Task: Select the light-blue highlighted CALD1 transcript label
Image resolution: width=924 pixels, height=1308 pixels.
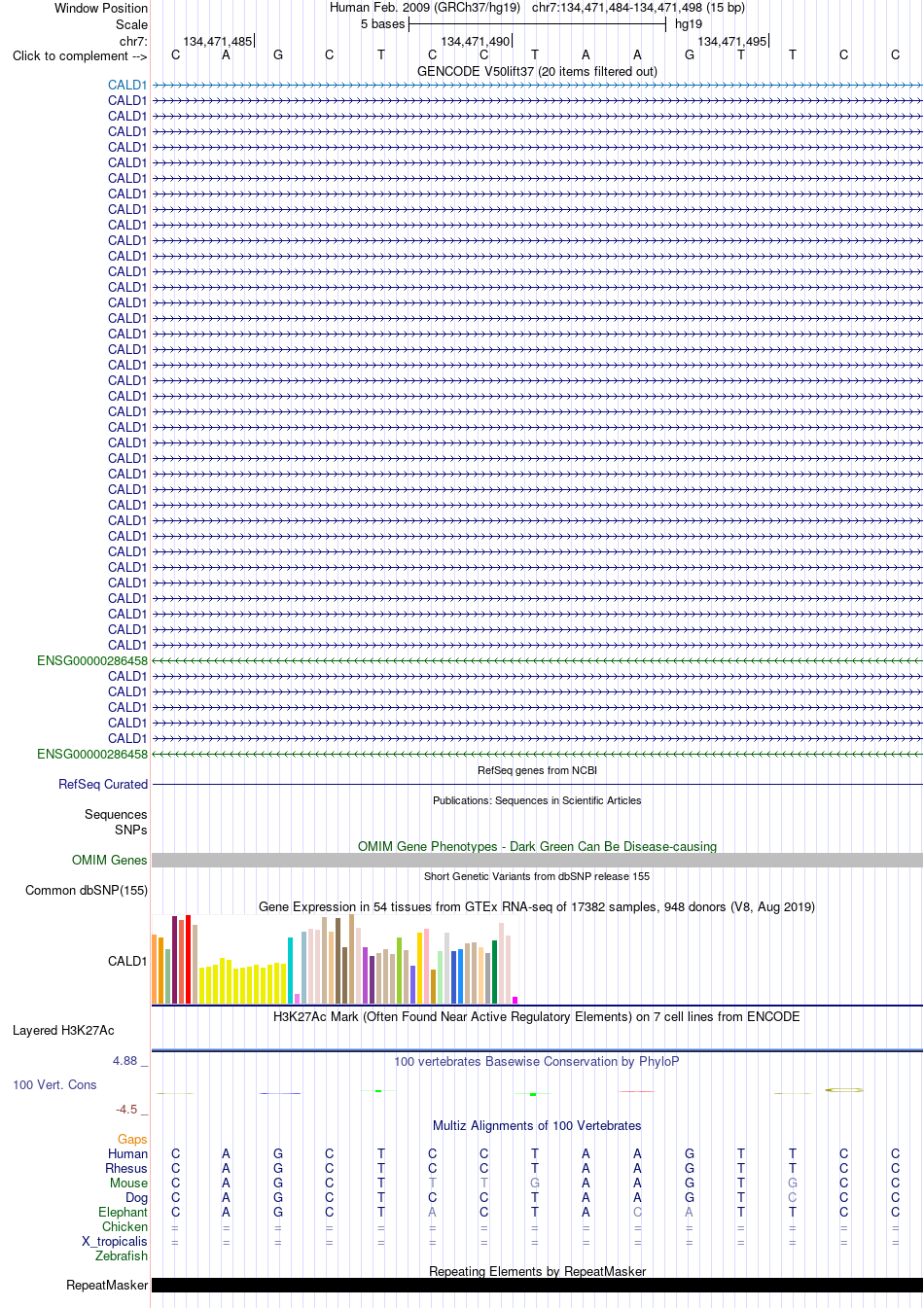Action: [127, 86]
